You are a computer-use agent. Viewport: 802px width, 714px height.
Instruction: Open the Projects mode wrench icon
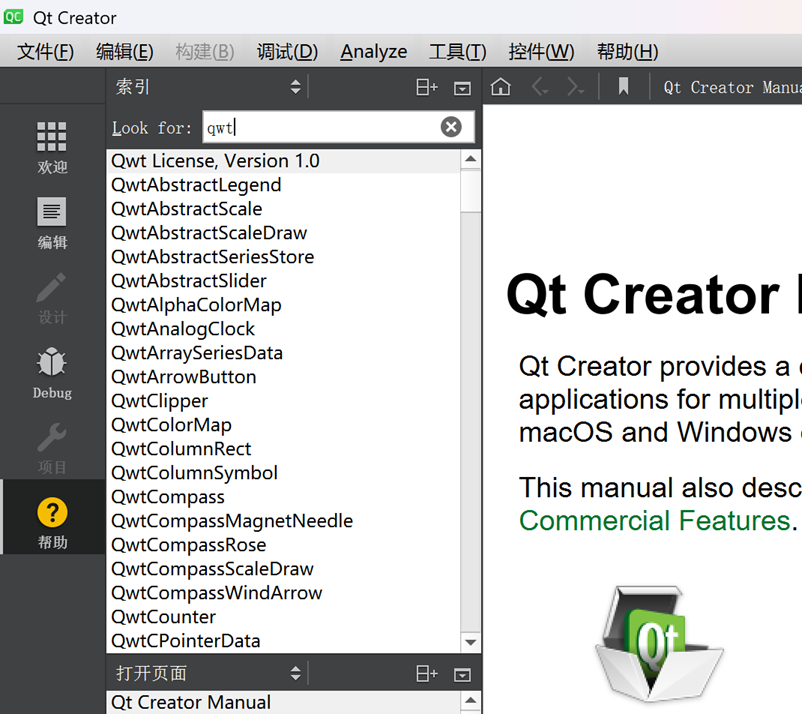(52, 449)
